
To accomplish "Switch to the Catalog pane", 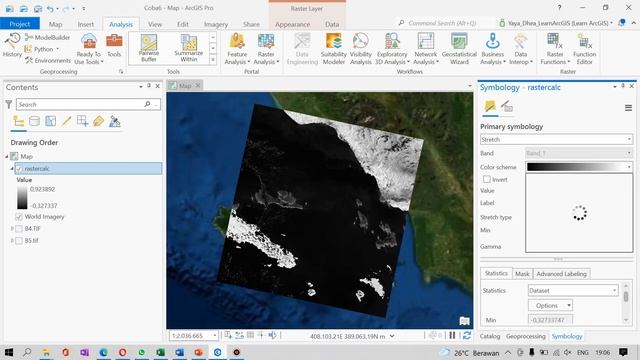I will (x=490, y=336).
